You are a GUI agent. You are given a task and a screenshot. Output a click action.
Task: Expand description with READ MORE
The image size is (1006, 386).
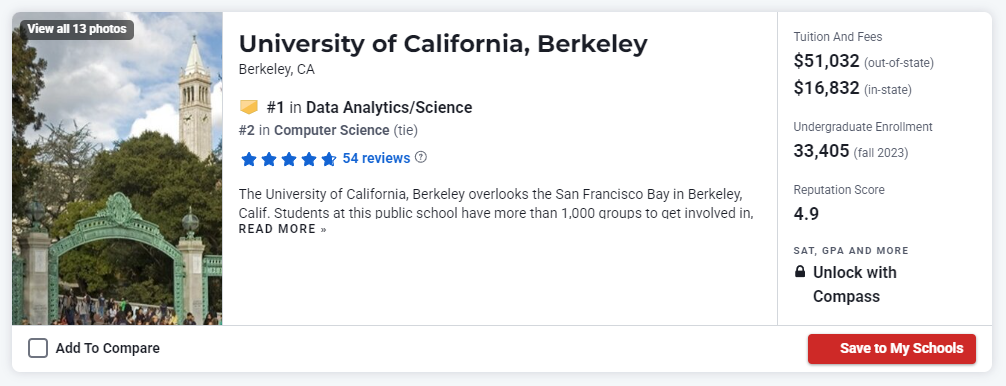coord(282,229)
